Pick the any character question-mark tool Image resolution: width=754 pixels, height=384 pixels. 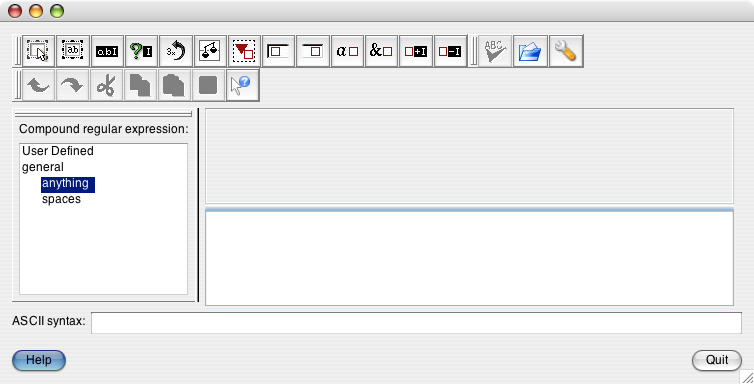click(x=141, y=50)
